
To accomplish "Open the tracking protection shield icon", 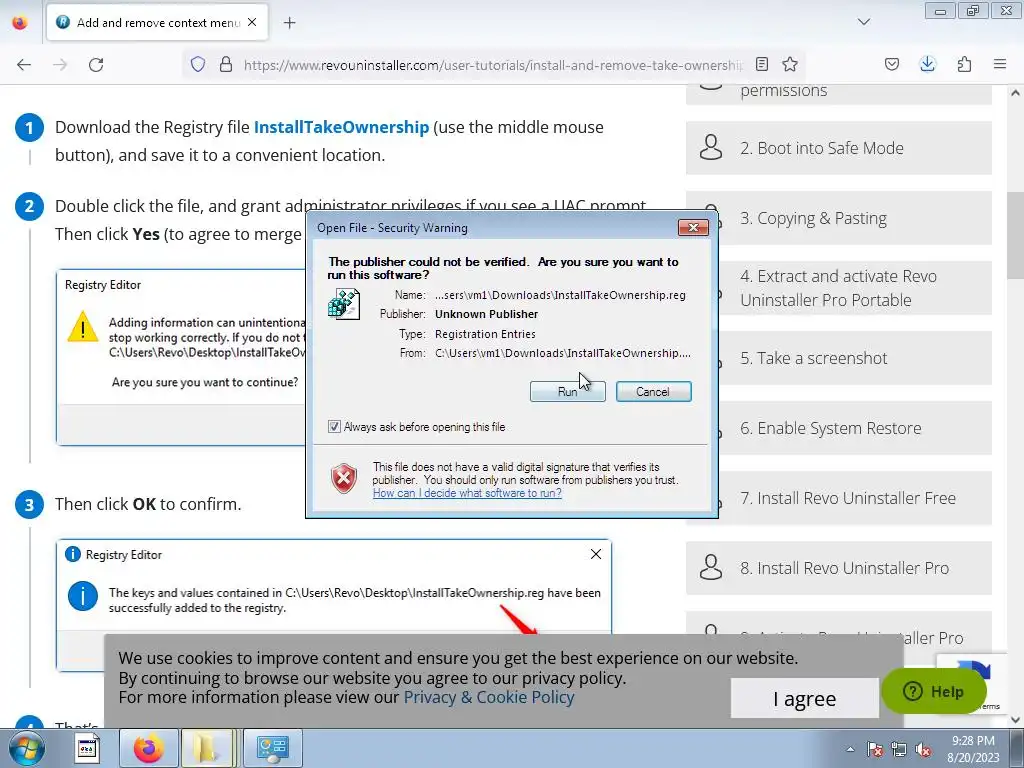I will 198,64.
